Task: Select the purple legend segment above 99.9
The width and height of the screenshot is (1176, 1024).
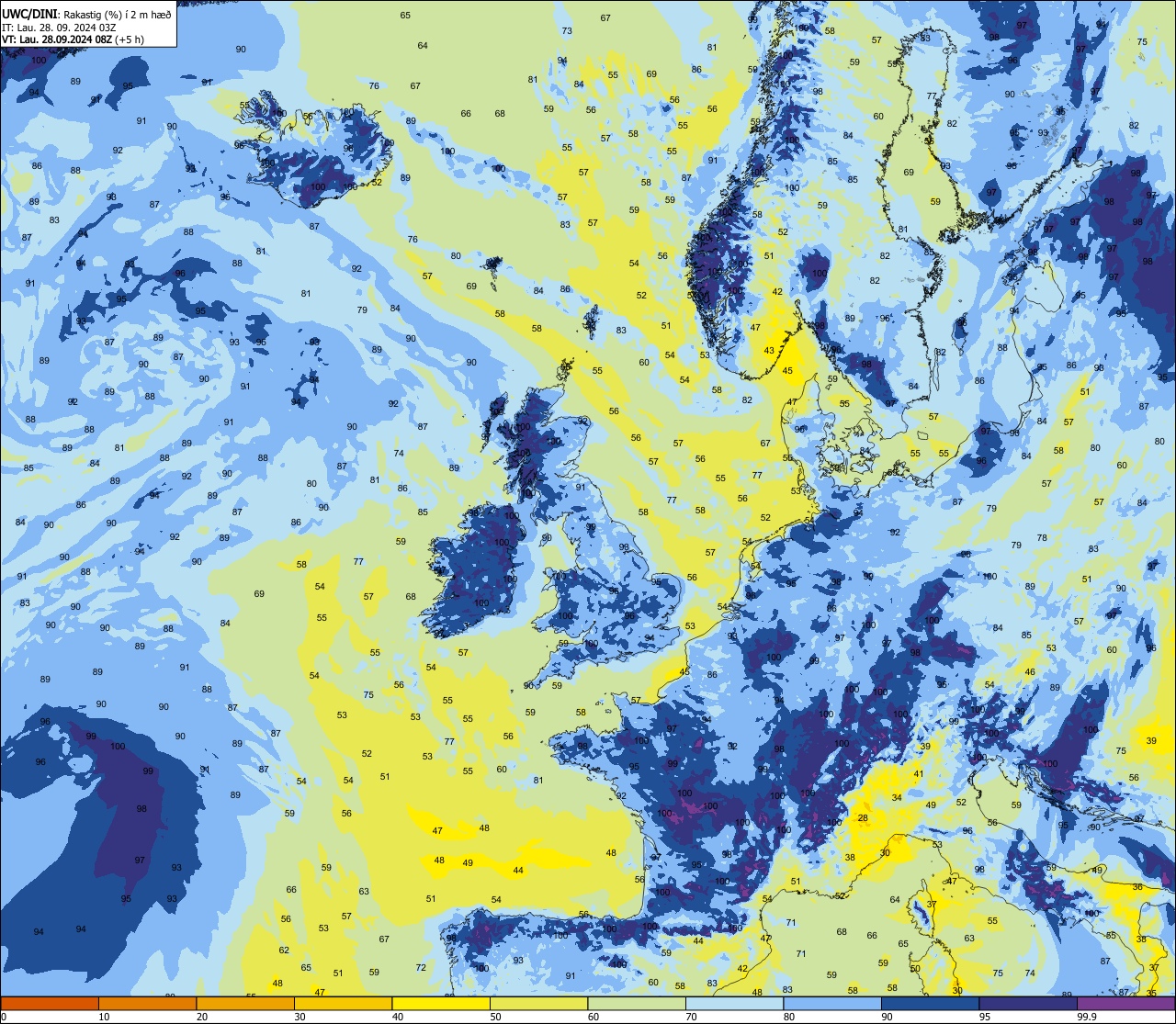Action: pos(1125,1003)
